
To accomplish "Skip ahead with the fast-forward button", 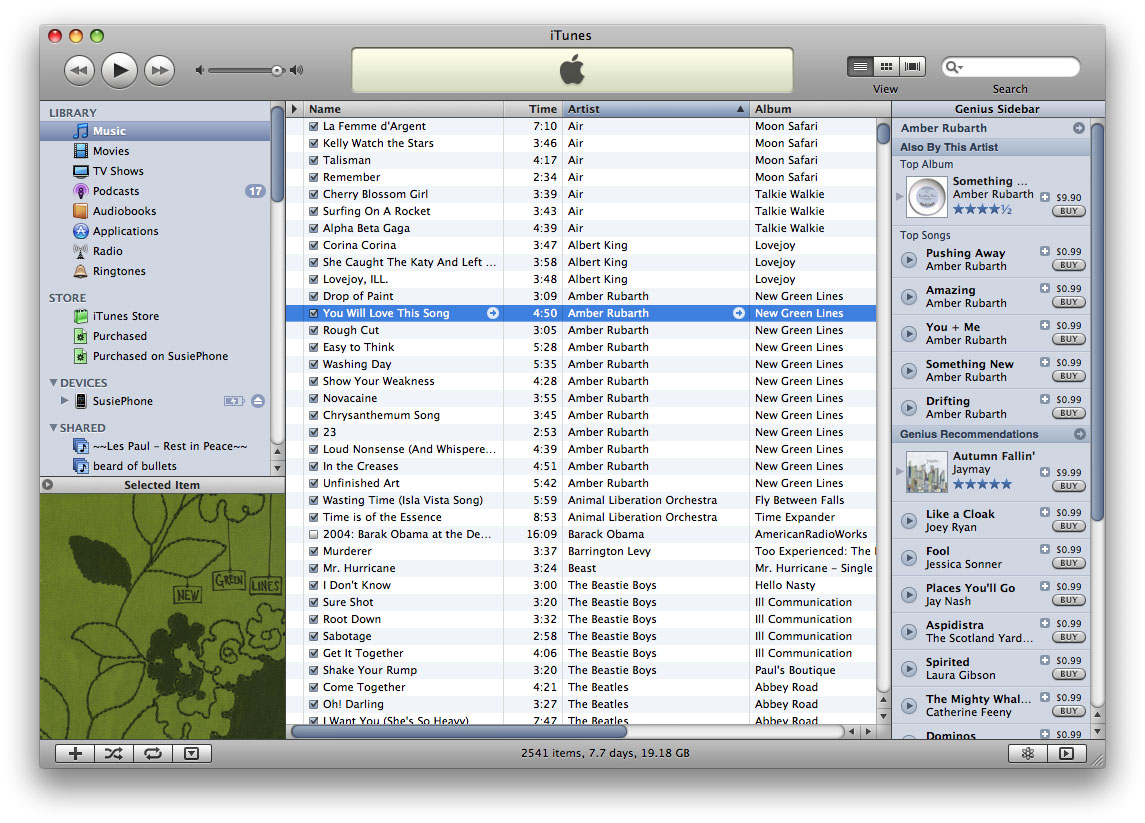I will [x=159, y=70].
